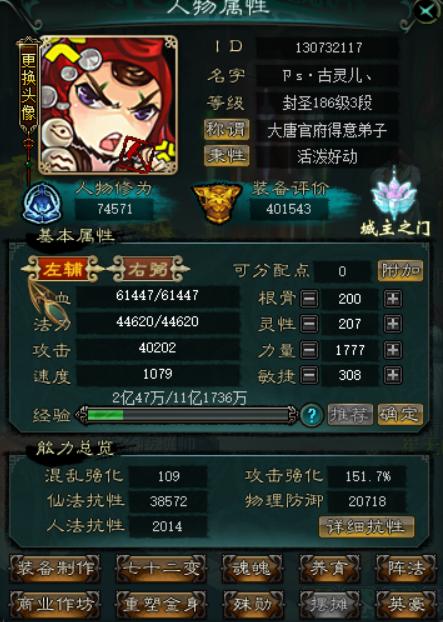Increase 根骨 with the plus button

[393, 299]
